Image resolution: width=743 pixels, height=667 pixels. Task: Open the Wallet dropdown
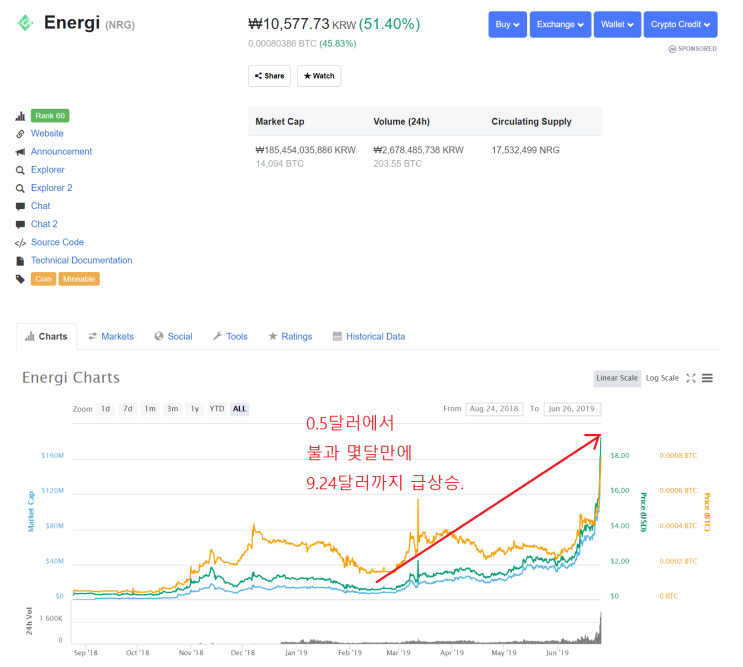[x=617, y=25]
